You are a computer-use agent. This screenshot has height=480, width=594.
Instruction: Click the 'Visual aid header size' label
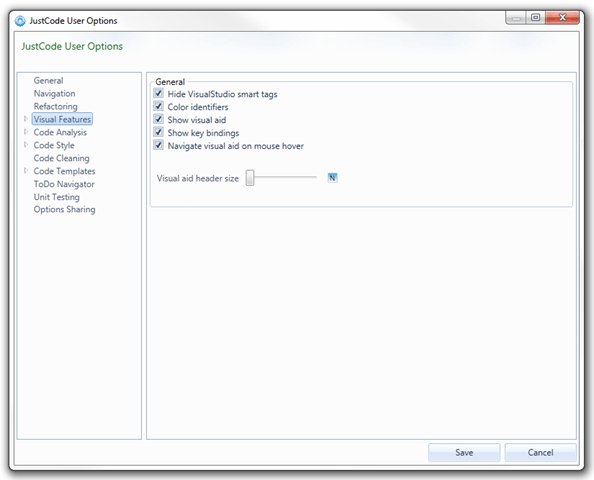(x=198, y=178)
